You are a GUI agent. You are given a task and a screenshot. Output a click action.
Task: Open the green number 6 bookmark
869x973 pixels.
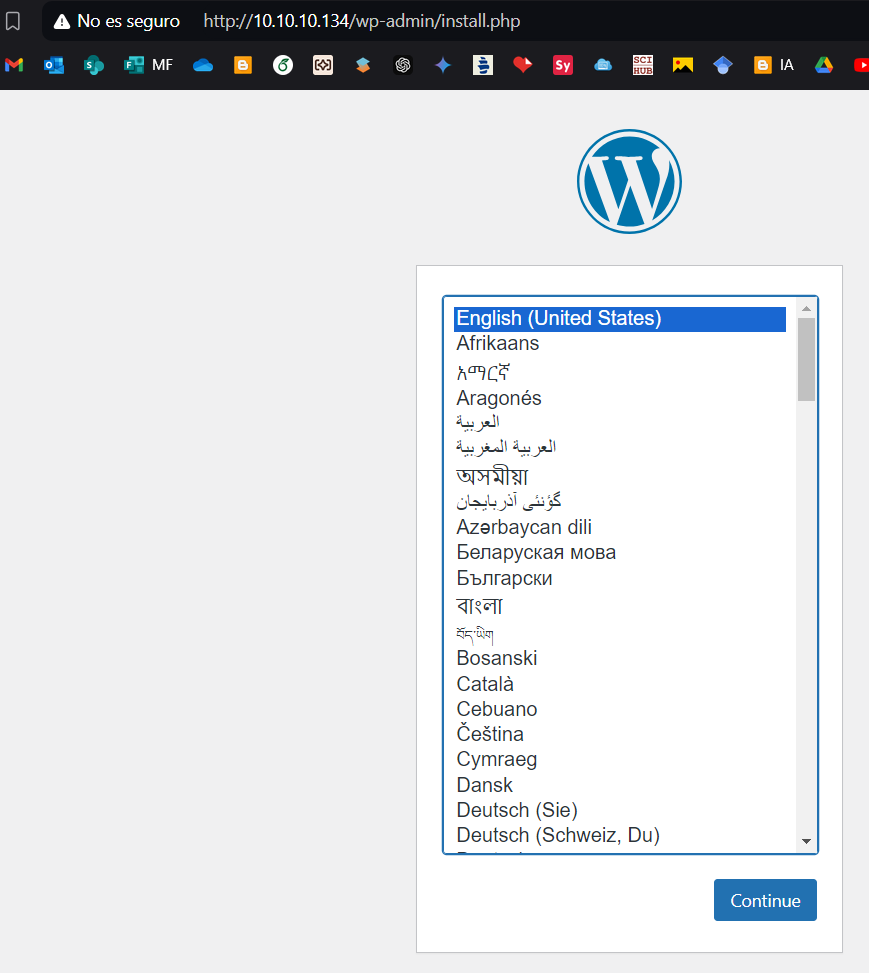pos(283,65)
